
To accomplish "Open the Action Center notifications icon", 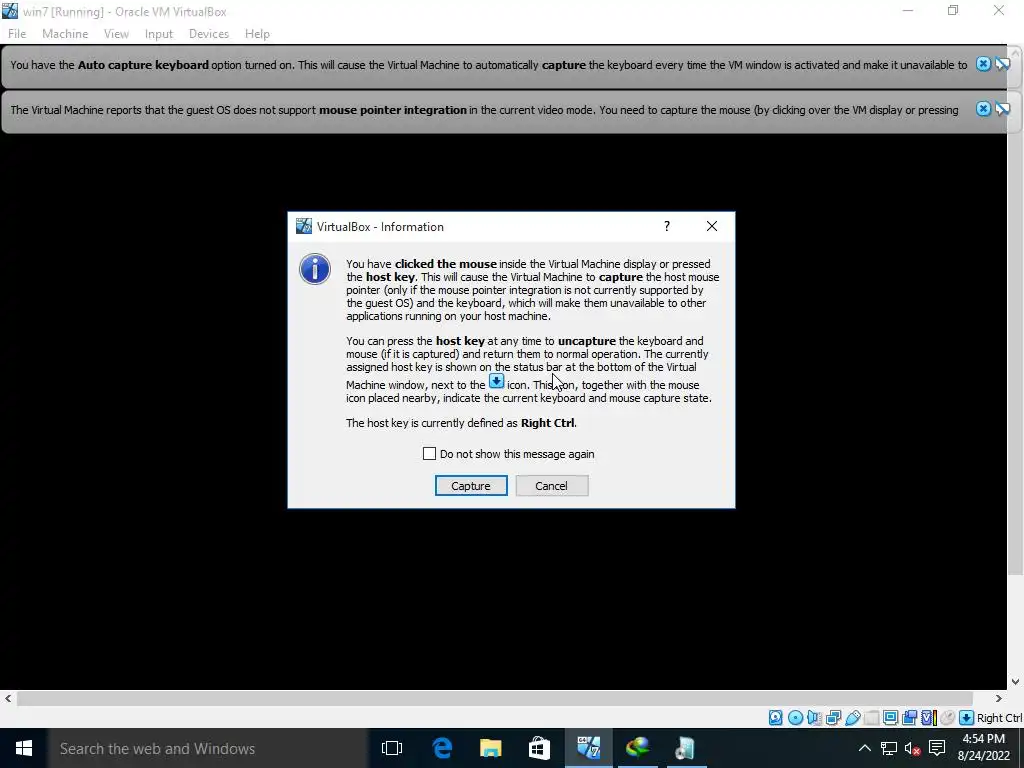I will pyautogui.click(x=937, y=748).
